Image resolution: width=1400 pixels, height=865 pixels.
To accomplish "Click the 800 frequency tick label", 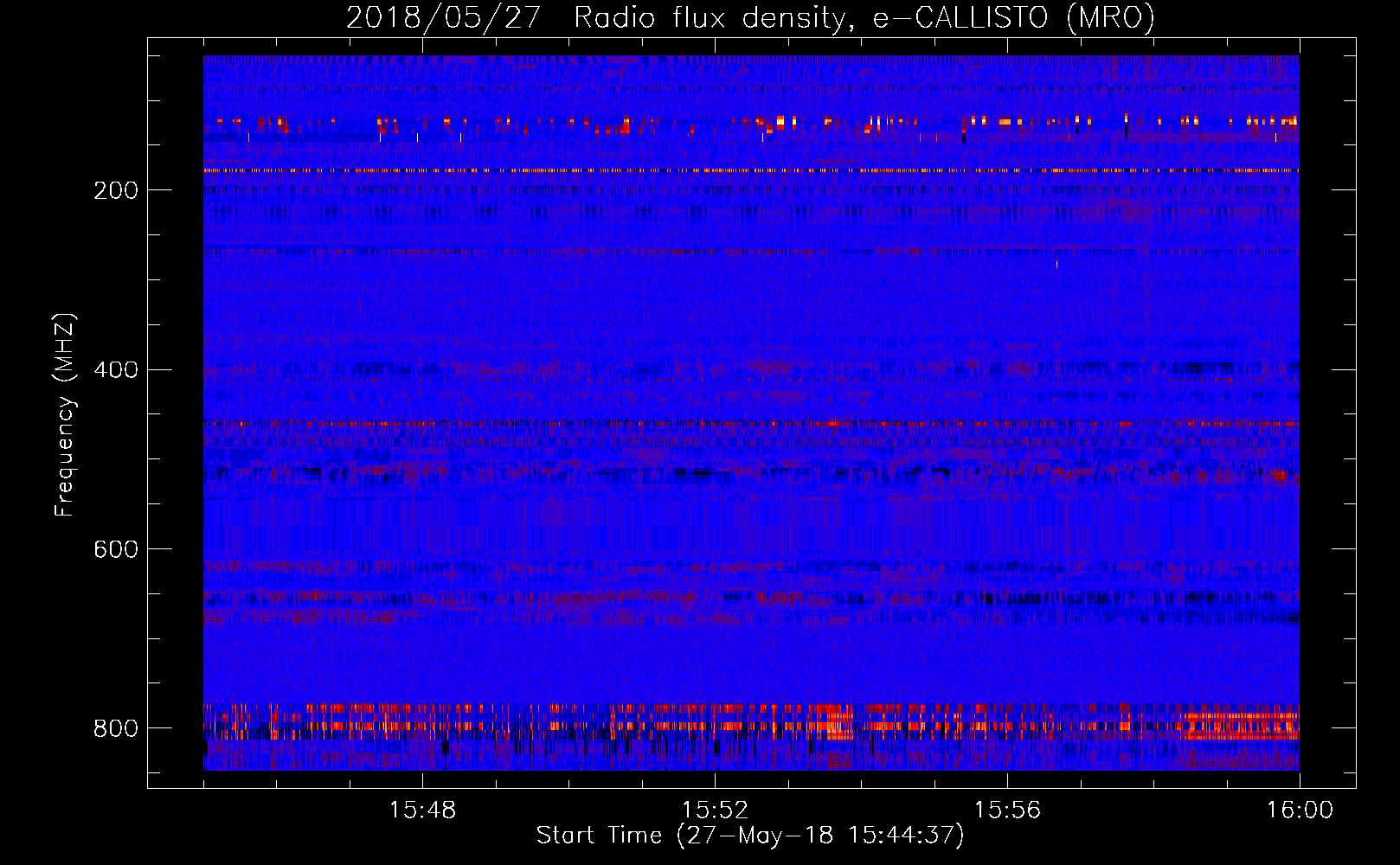I will (x=116, y=728).
